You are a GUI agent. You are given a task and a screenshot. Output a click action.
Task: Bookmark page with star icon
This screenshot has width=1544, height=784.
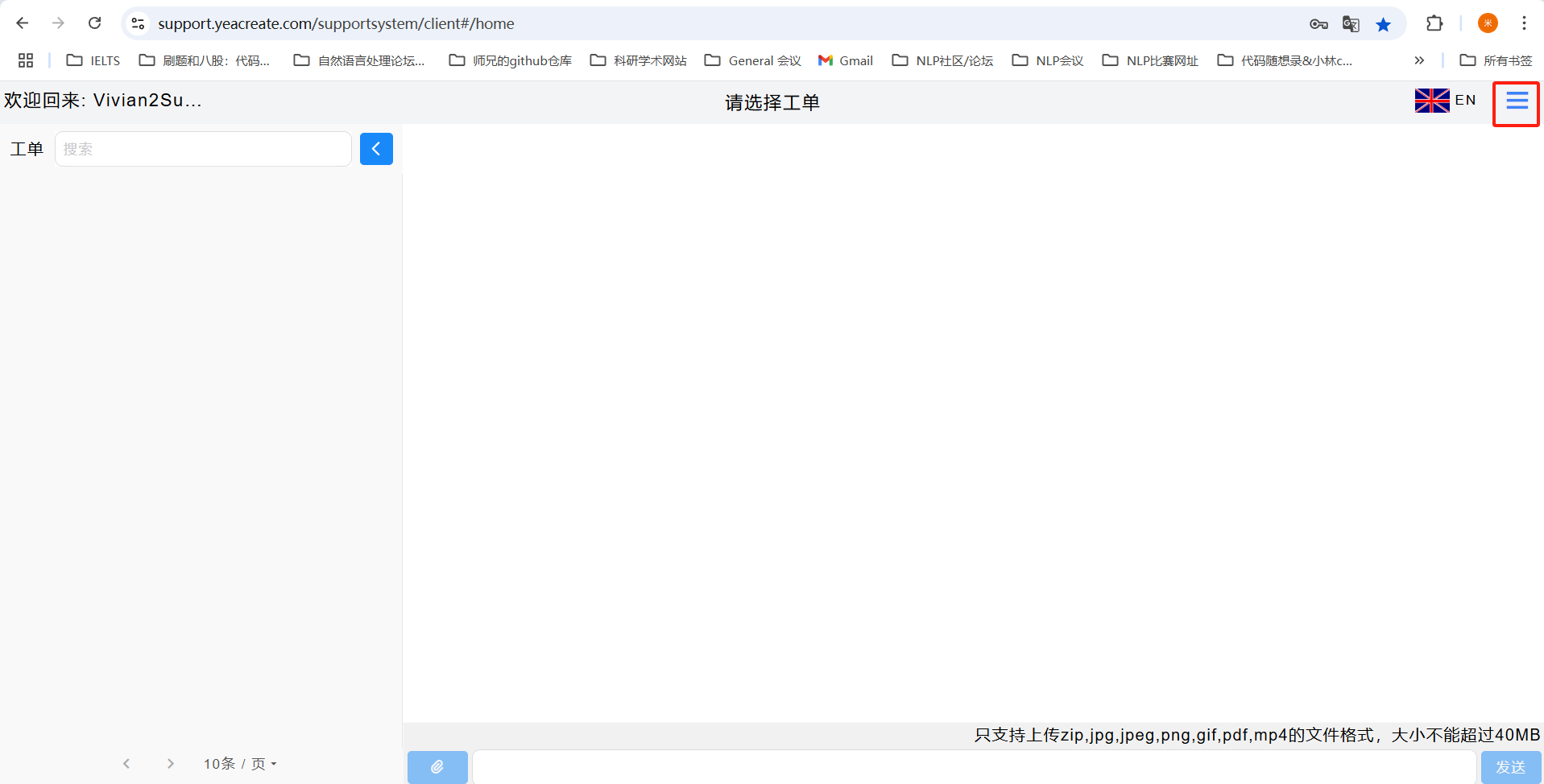[x=1383, y=24]
